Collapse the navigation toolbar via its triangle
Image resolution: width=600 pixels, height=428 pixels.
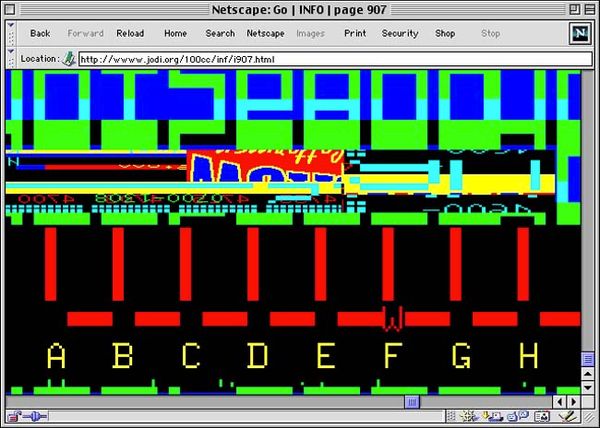coord(11,25)
